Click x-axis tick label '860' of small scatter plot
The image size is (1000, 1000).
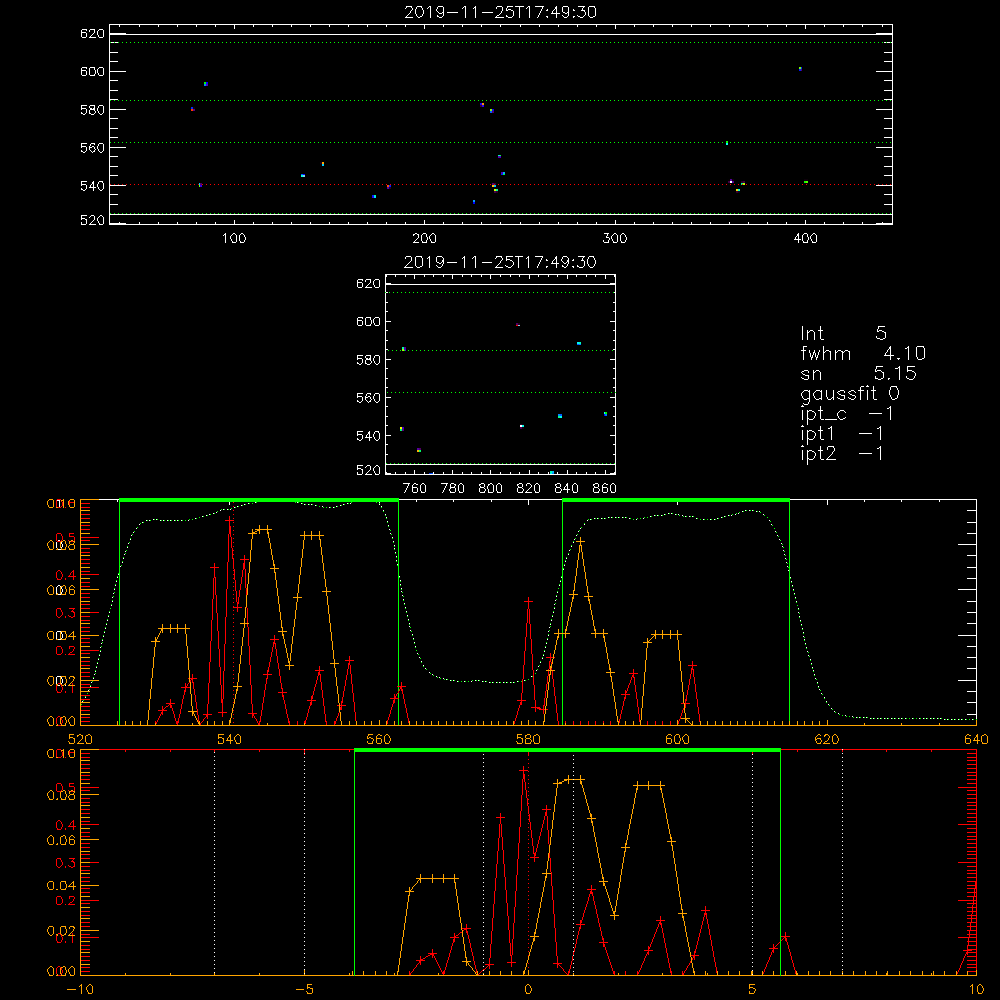coord(605,489)
